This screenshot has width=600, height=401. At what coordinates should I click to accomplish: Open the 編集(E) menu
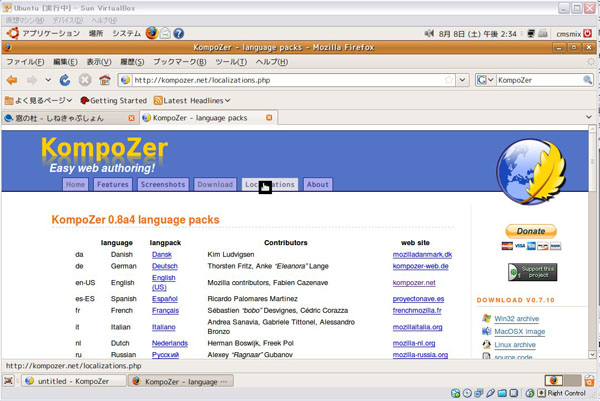[x=65, y=62]
